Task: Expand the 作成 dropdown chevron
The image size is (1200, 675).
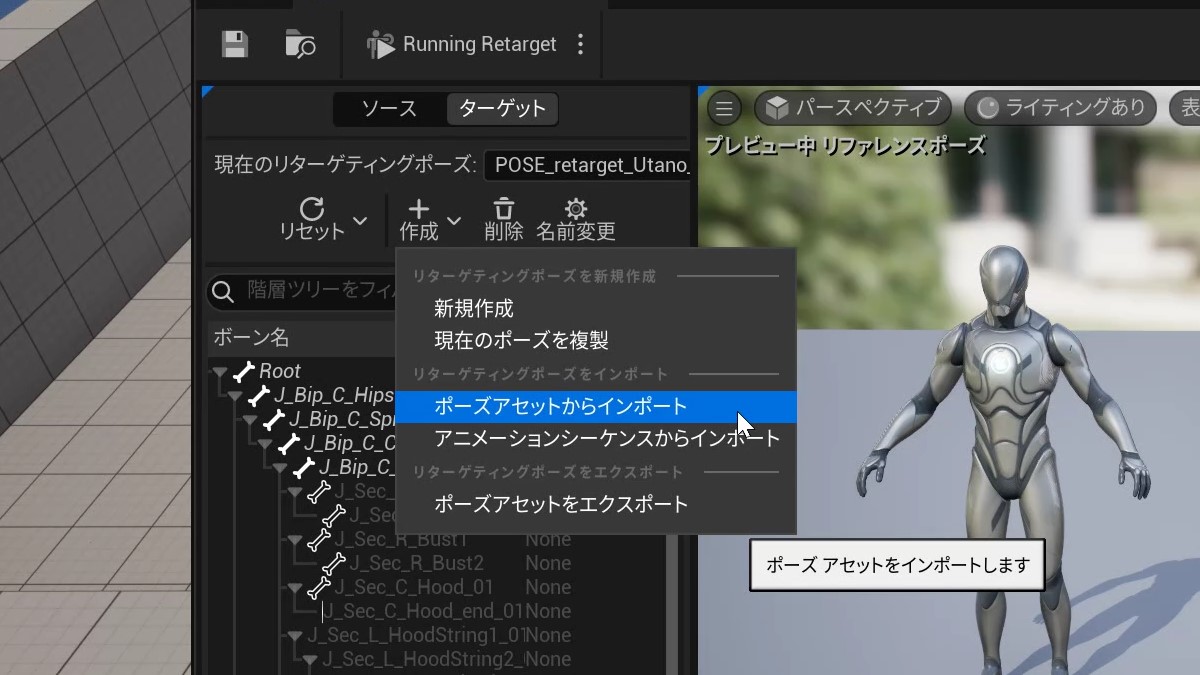Action: pos(454,220)
